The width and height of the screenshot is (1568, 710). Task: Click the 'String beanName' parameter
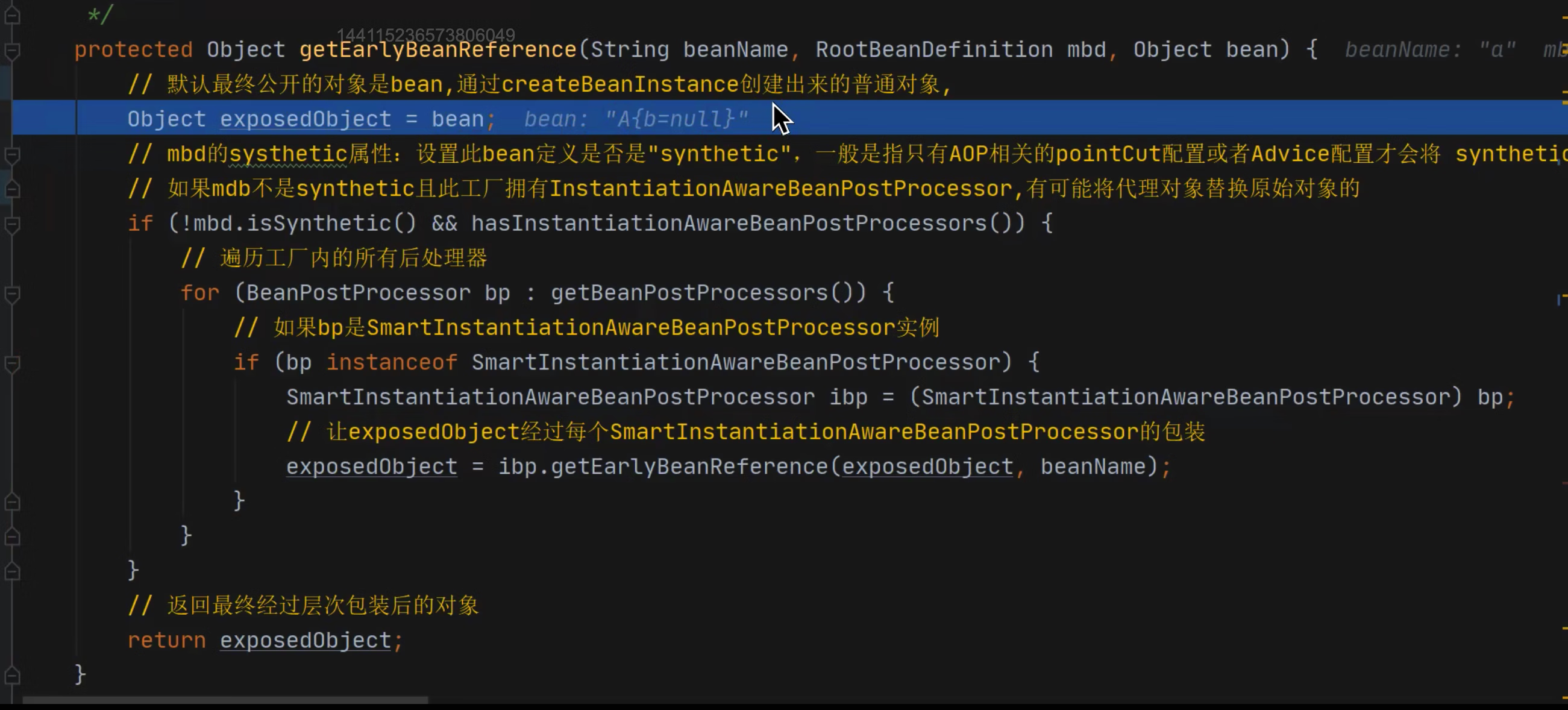pos(689,49)
